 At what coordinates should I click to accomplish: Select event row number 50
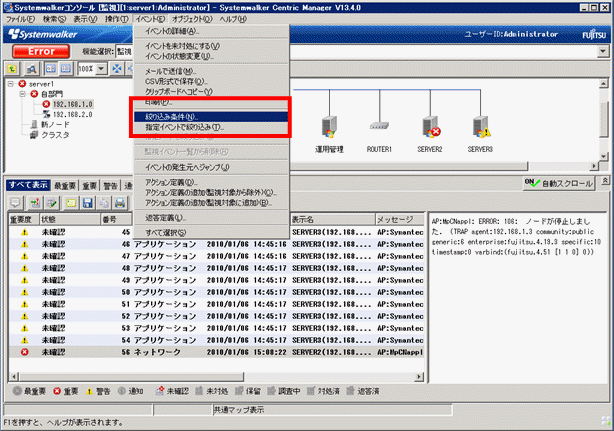pos(216,292)
